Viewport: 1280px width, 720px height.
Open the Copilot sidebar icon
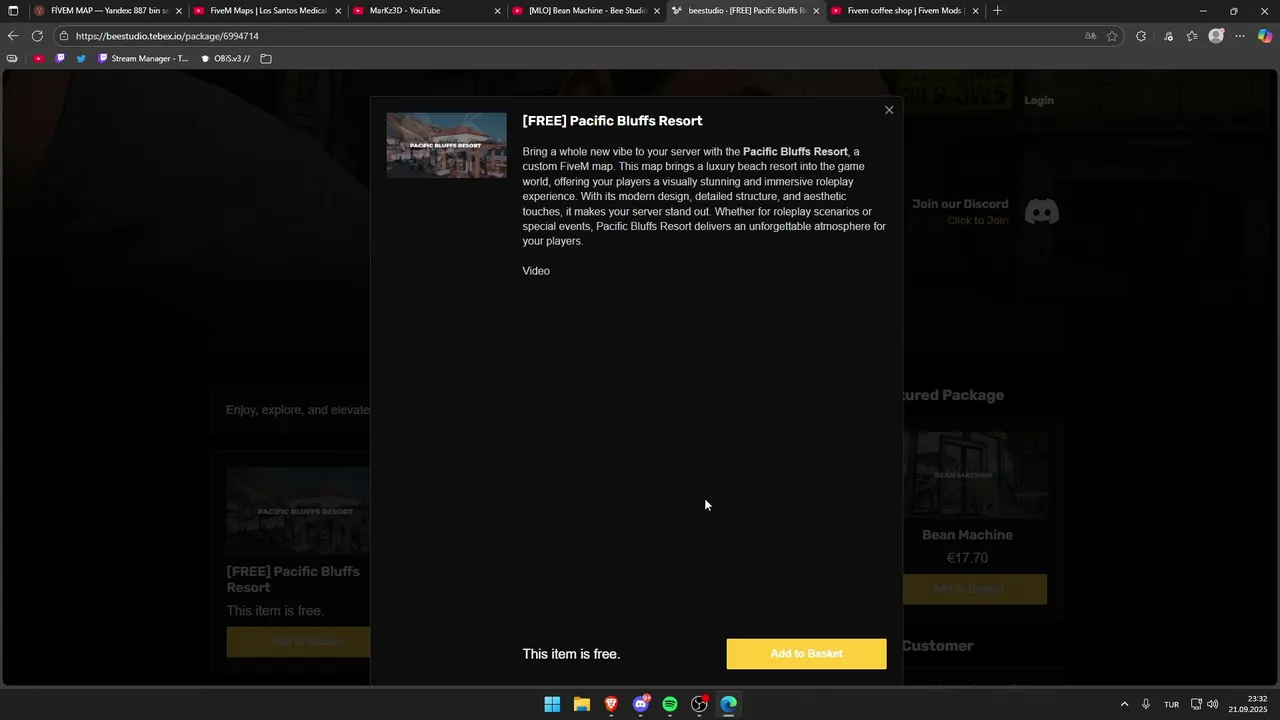point(1265,36)
